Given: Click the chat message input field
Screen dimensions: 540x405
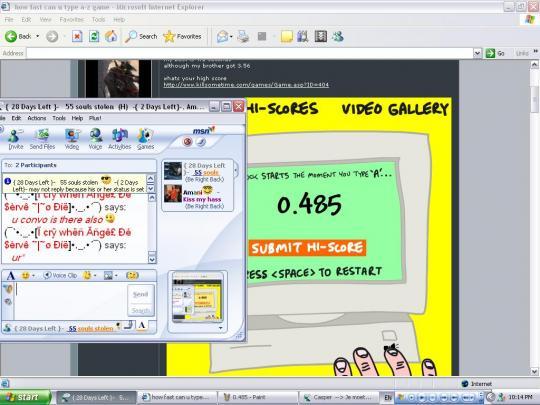Looking at the screenshot, I should [x=71, y=300].
